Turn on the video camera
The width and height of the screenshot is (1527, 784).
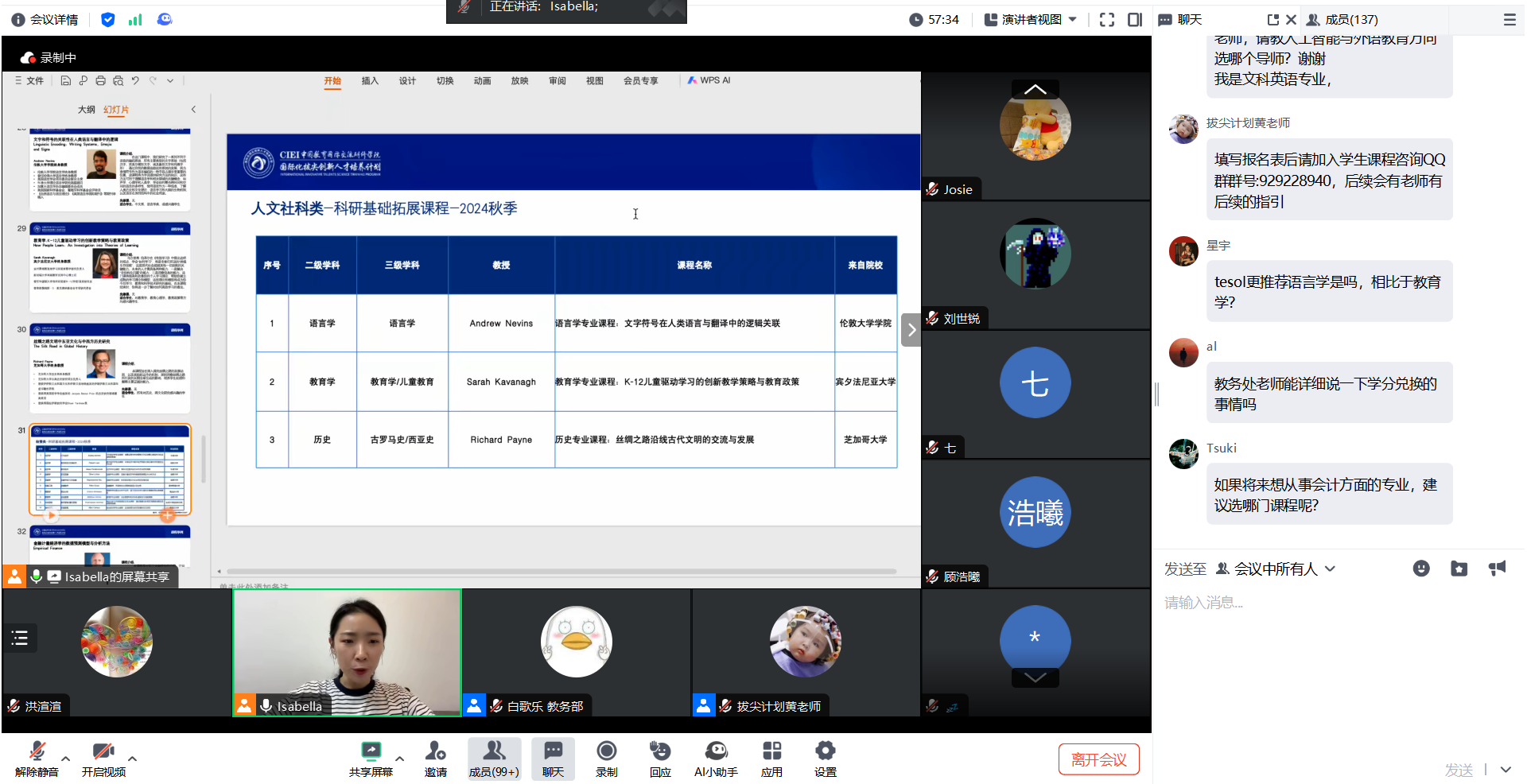[103, 751]
